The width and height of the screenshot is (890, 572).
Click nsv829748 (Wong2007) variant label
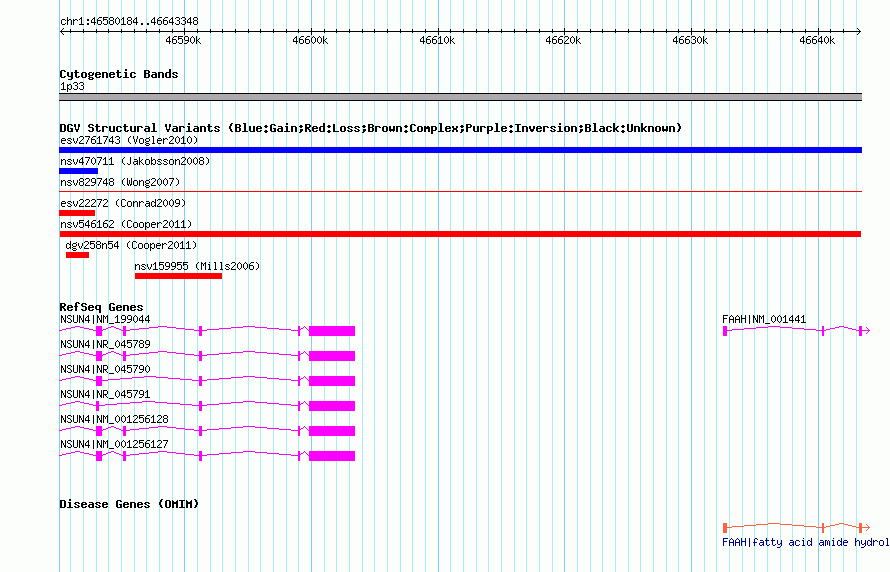120,182
